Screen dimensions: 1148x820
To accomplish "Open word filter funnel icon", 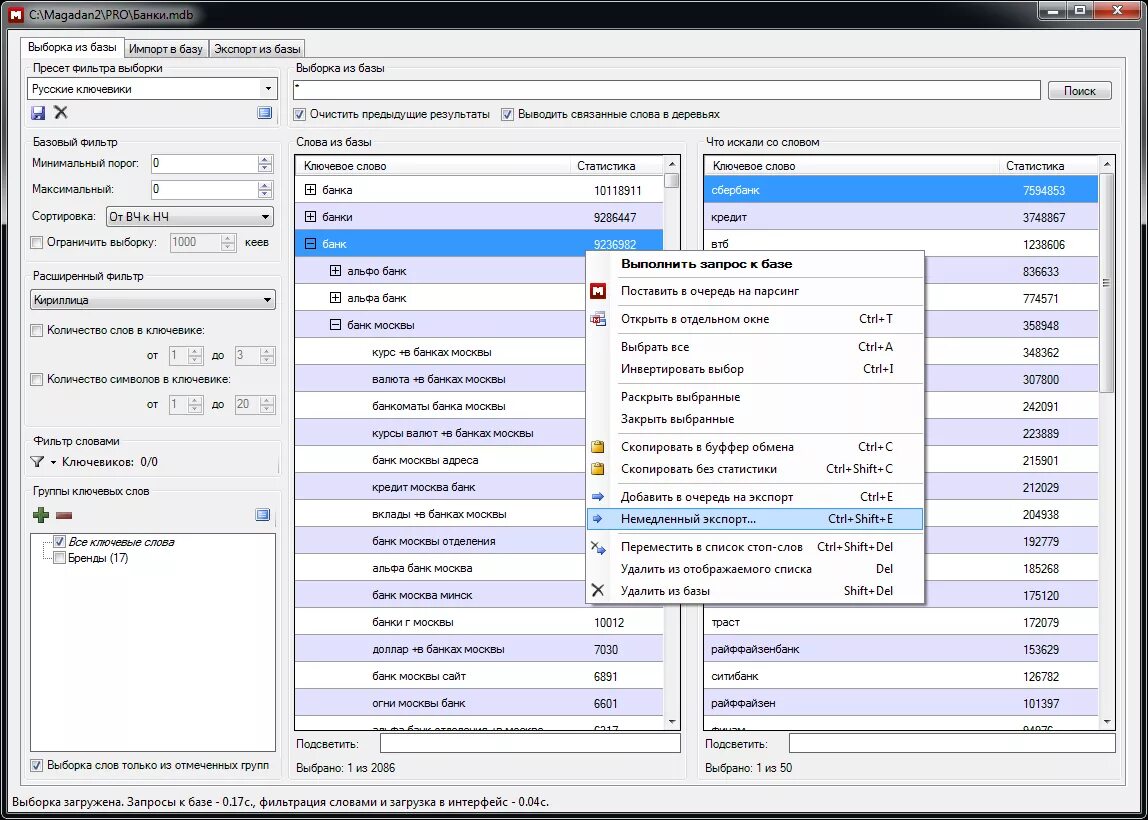I will (37, 462).
